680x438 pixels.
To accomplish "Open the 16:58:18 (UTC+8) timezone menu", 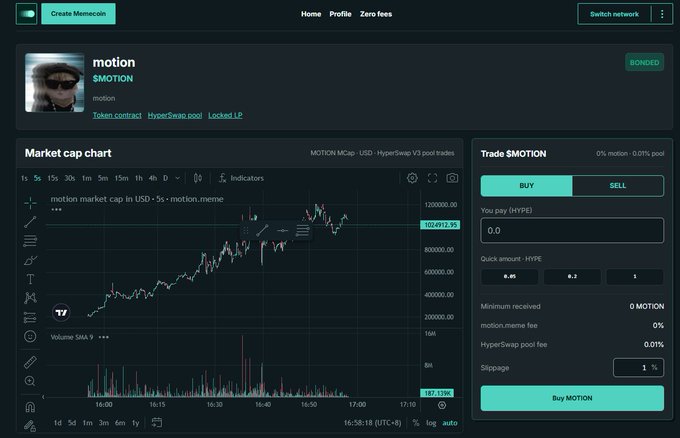I will pos(372,423).
